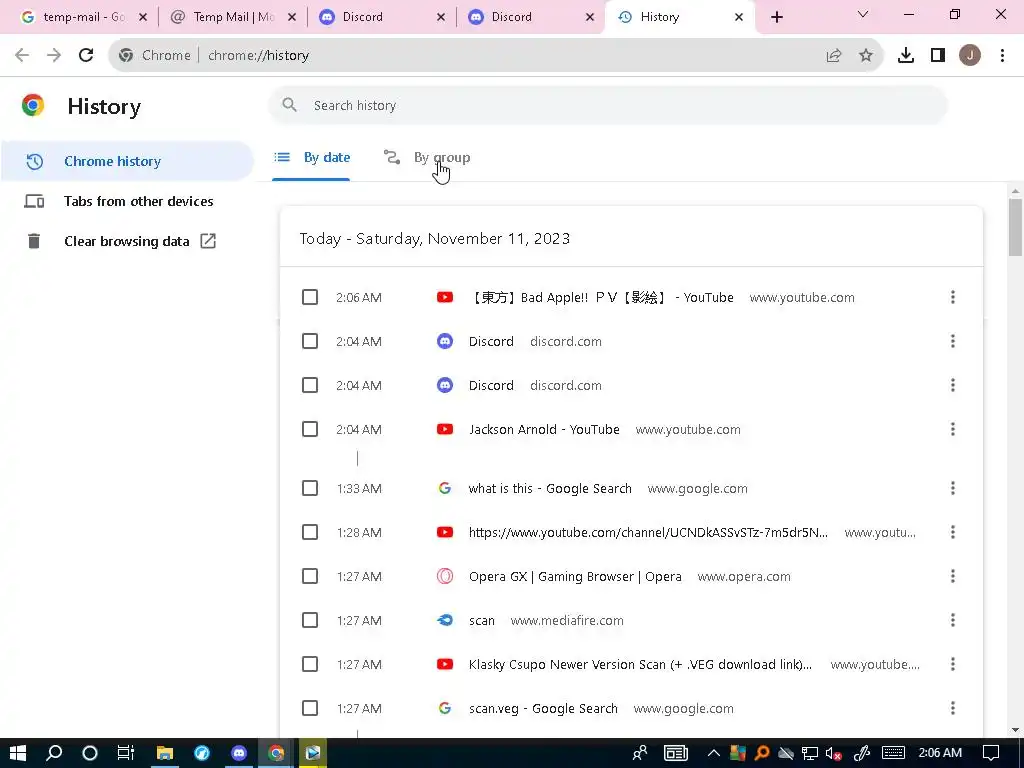Open Windows taskbar search

click(54, 753)
